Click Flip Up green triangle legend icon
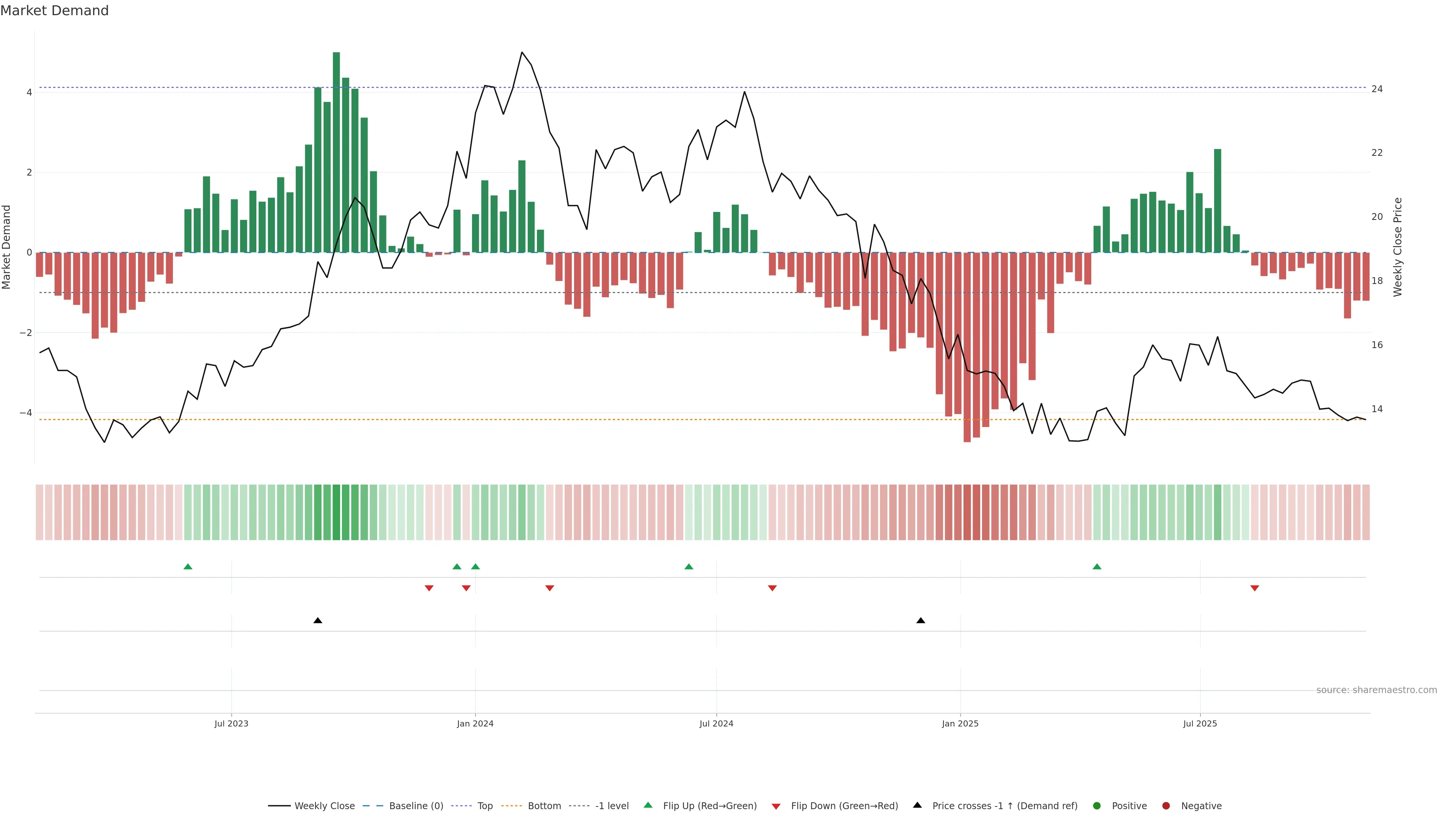1456x819 pixels. coord(648,805)
